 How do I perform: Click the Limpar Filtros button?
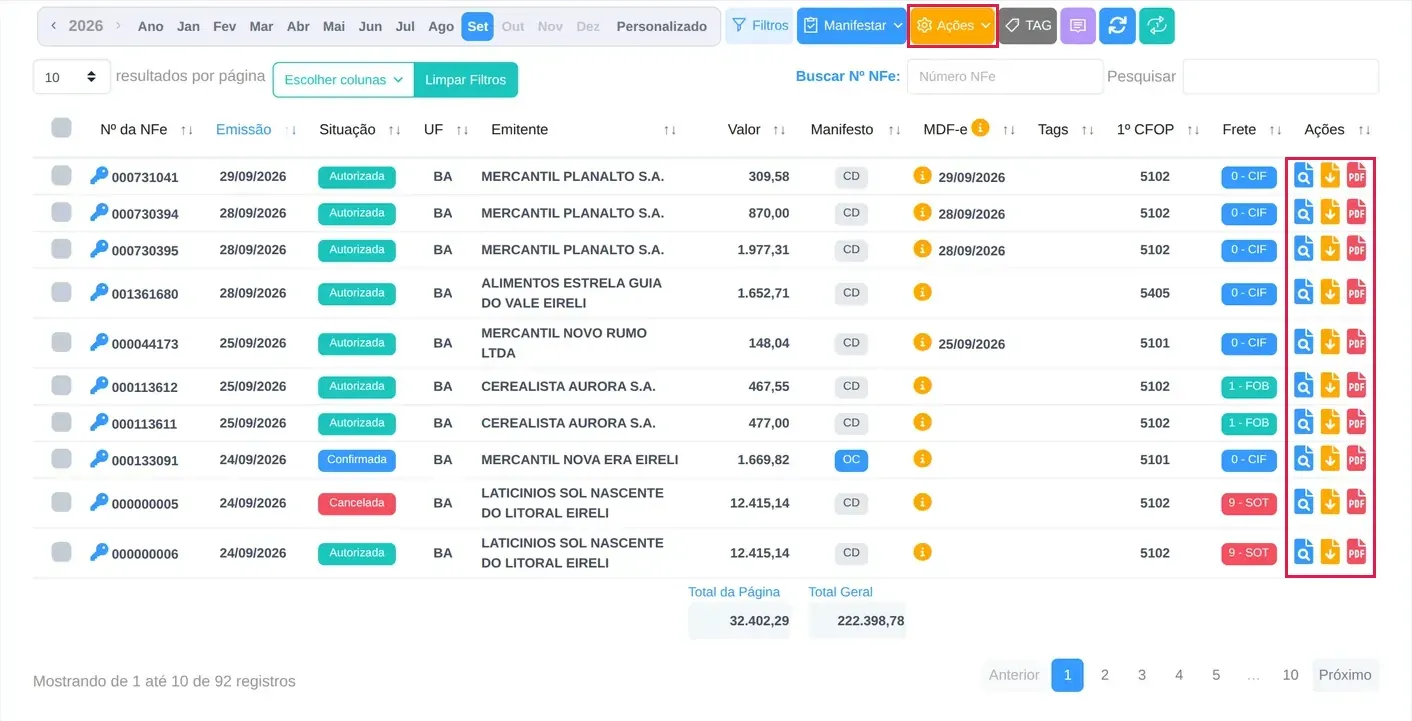(x=466, y=80)
